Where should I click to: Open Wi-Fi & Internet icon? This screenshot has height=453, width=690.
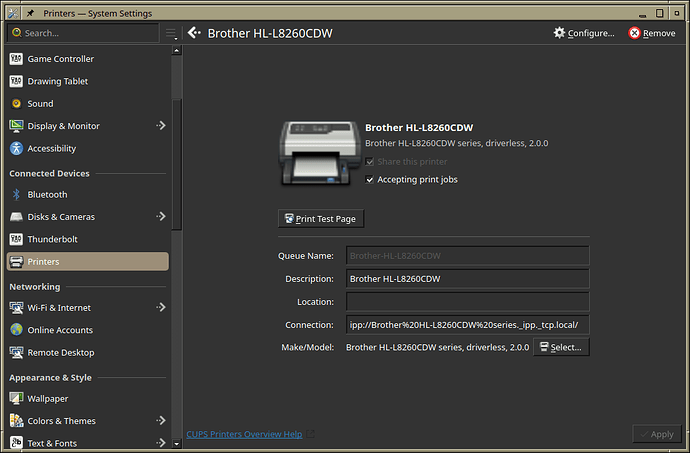coord(16,307)
